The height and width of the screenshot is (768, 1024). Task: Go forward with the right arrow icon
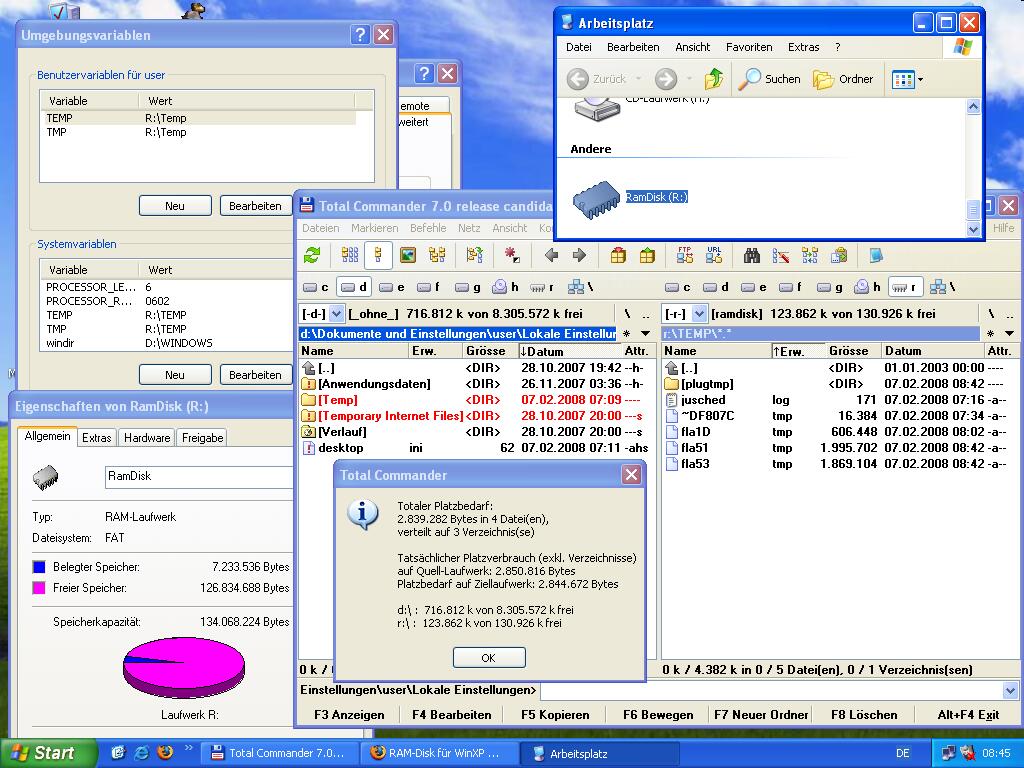point(579,255)
